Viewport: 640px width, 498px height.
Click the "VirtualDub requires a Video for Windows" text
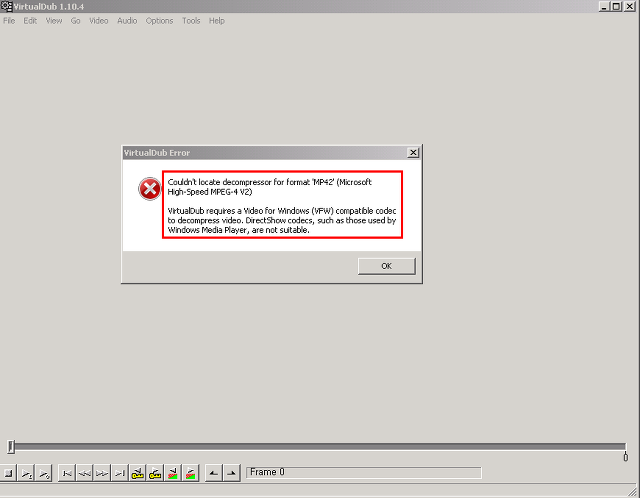coord(282,220)
